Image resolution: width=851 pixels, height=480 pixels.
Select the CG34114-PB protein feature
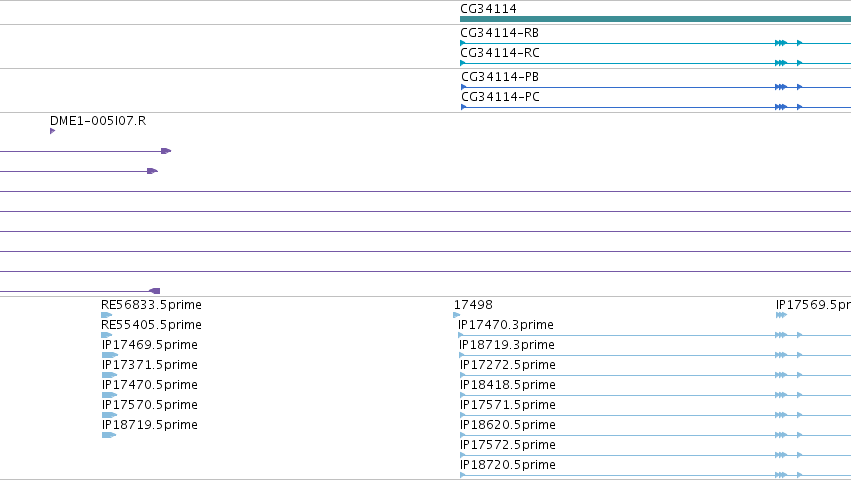[x=656, y=87]
